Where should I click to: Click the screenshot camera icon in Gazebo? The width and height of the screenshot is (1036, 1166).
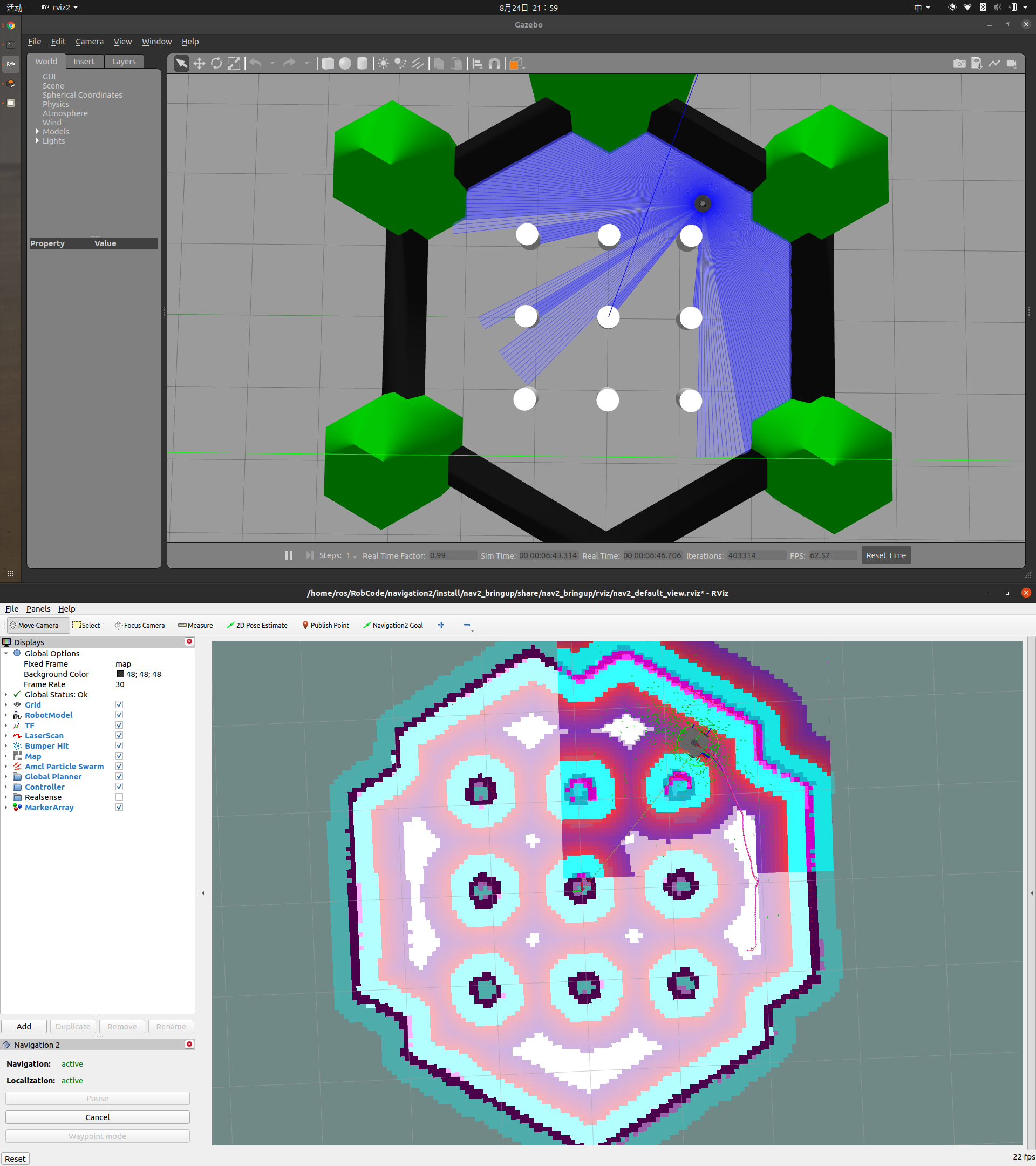959,63
